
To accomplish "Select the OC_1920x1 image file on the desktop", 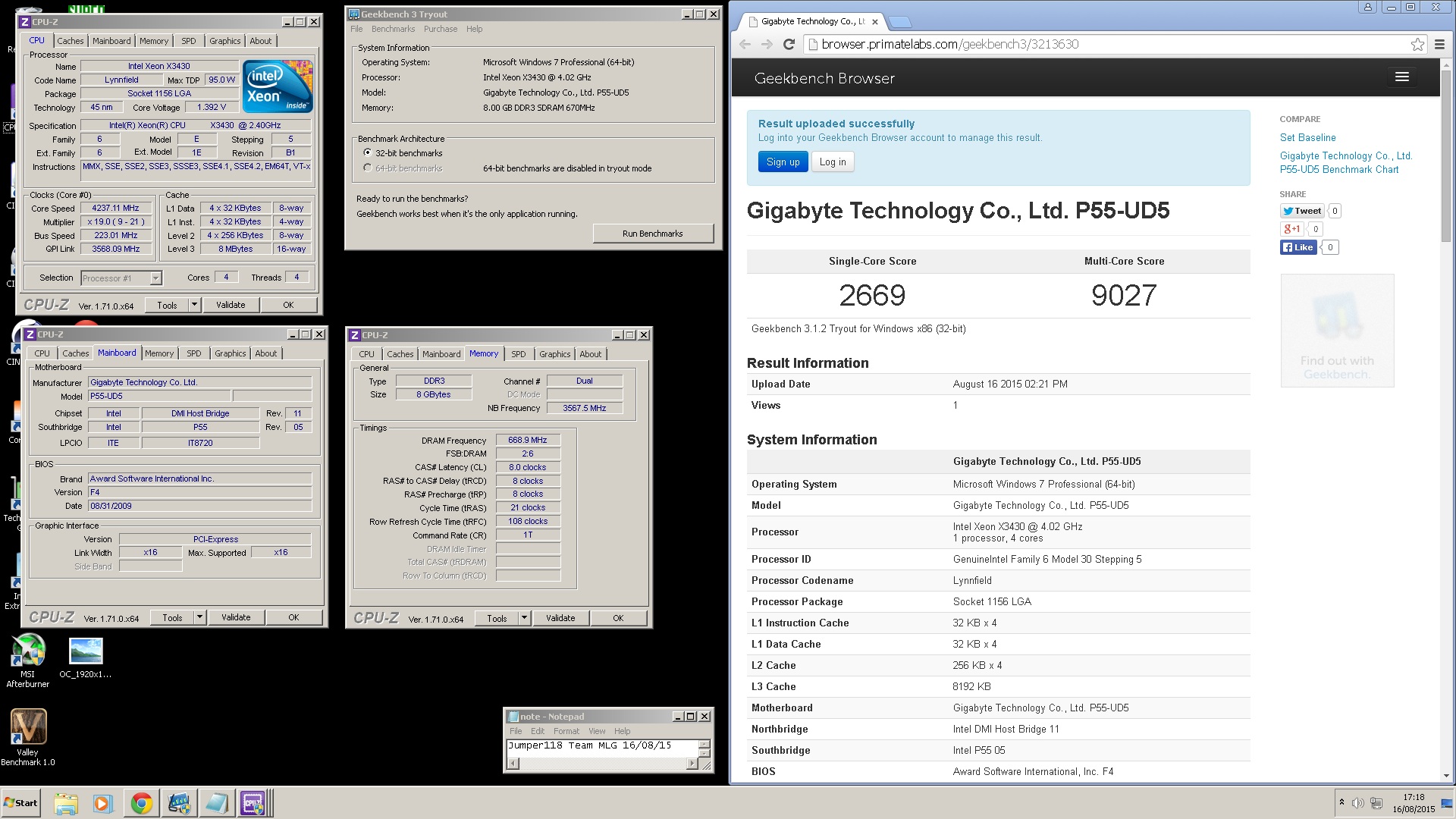I will pos(86,657).
